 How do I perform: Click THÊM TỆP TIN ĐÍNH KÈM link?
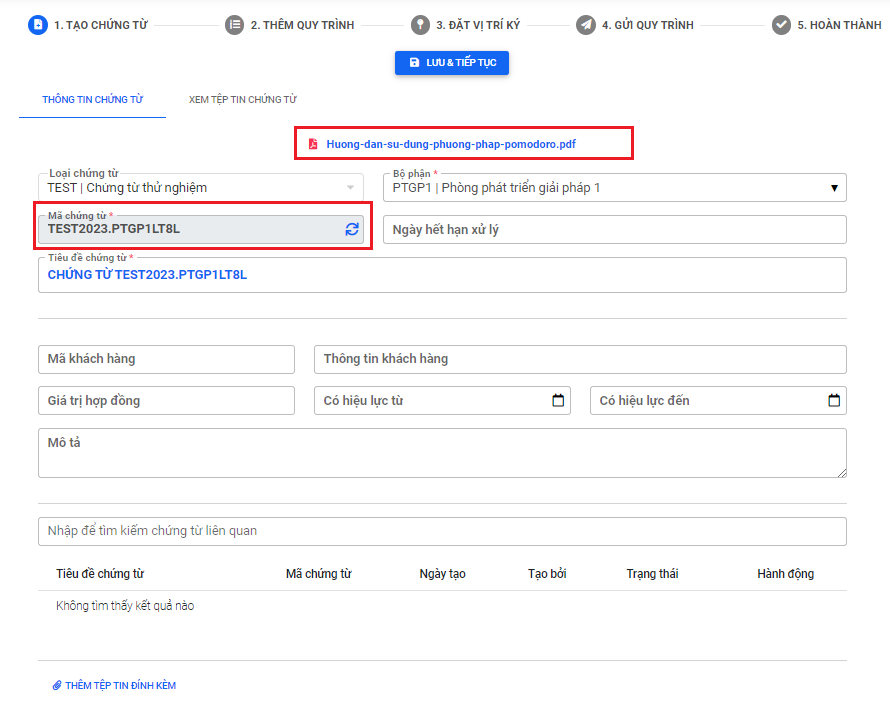(120, 685)
